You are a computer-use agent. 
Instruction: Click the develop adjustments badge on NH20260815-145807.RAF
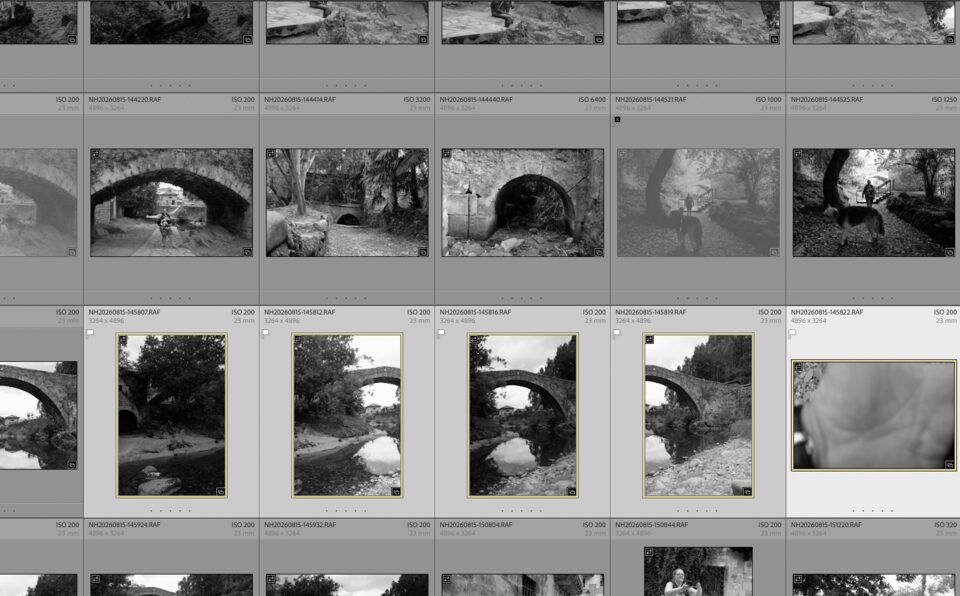point(122,339)
